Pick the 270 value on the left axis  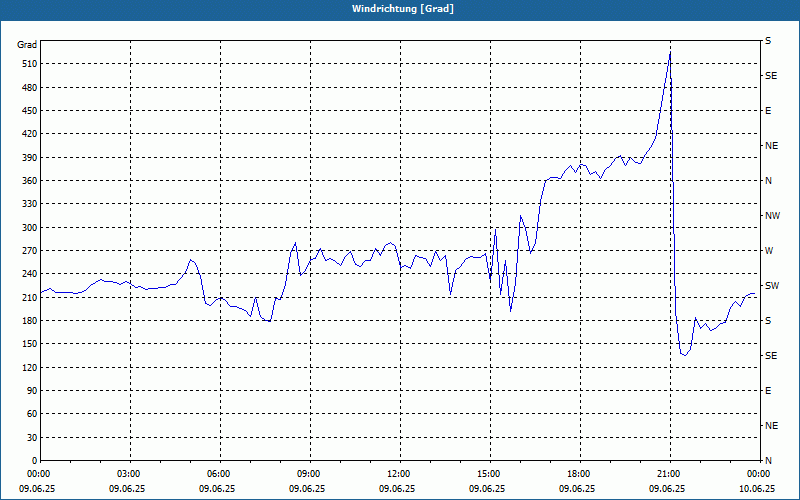(x=30, y=251)
